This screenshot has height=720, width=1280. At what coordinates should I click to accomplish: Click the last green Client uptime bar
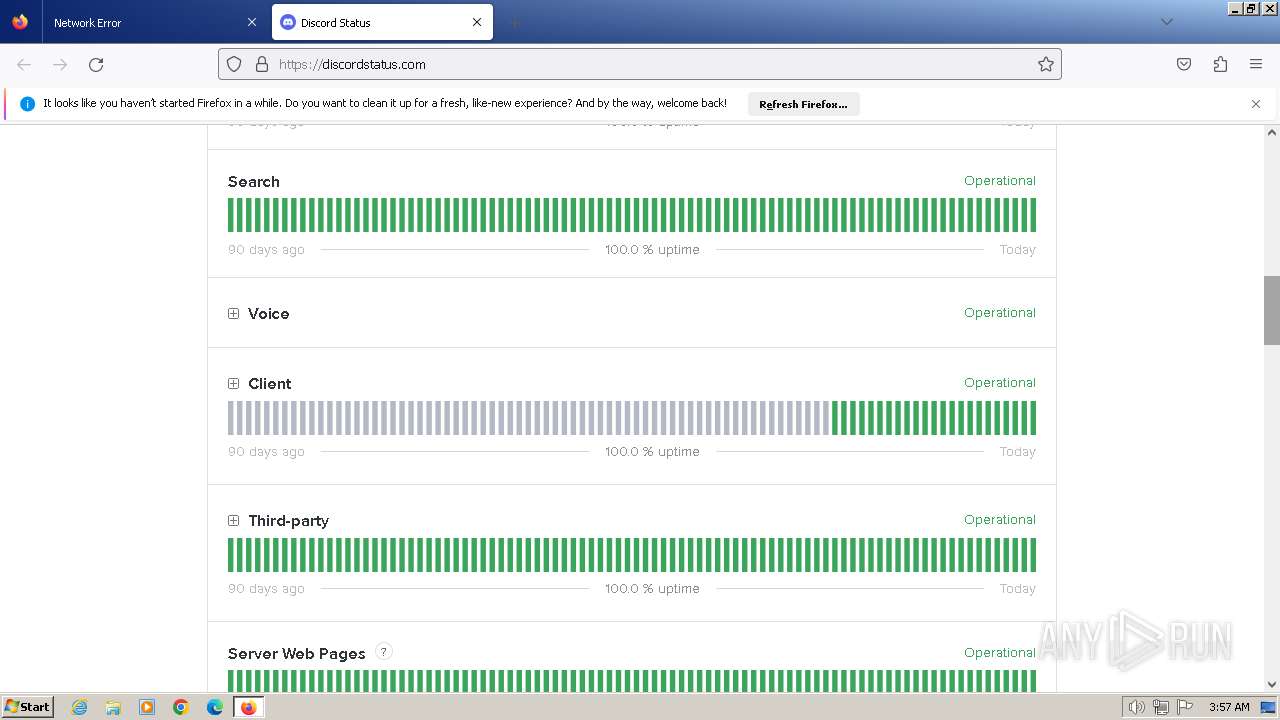(x=1033, y=418)
